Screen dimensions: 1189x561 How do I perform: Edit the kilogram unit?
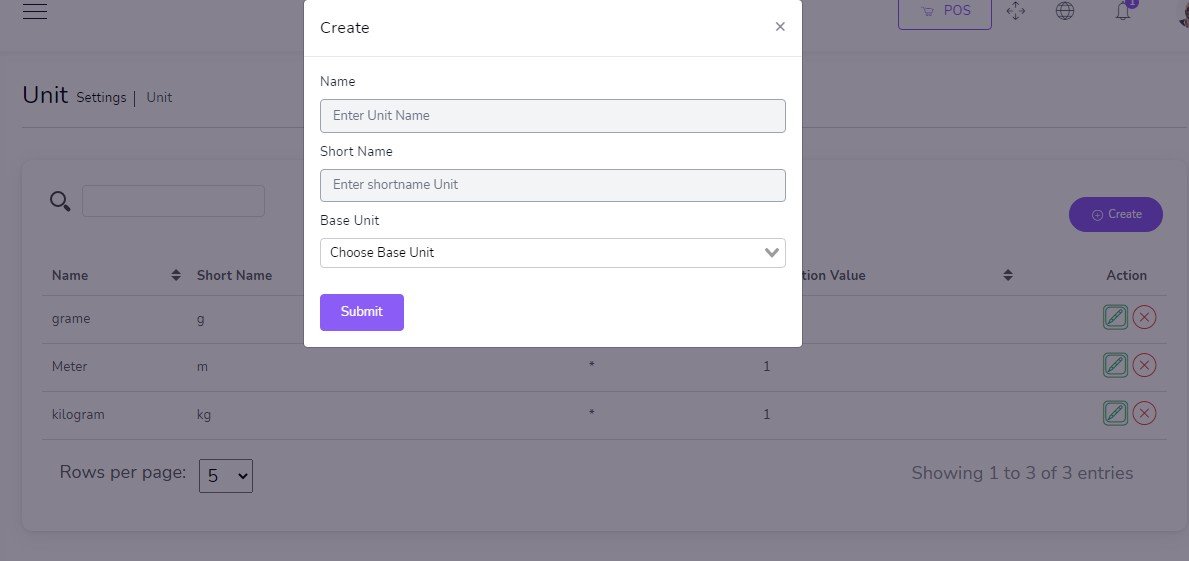point(1115,413)
